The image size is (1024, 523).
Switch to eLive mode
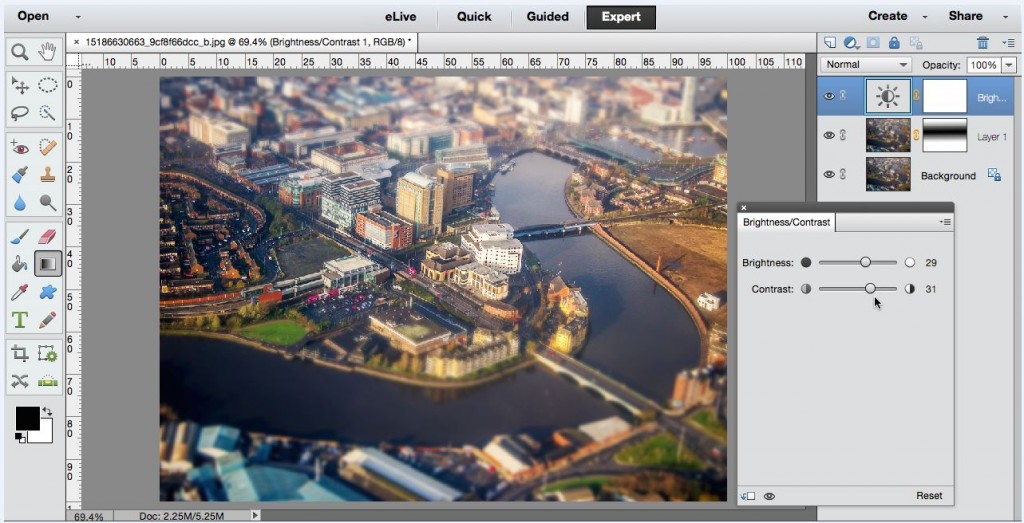400,17
